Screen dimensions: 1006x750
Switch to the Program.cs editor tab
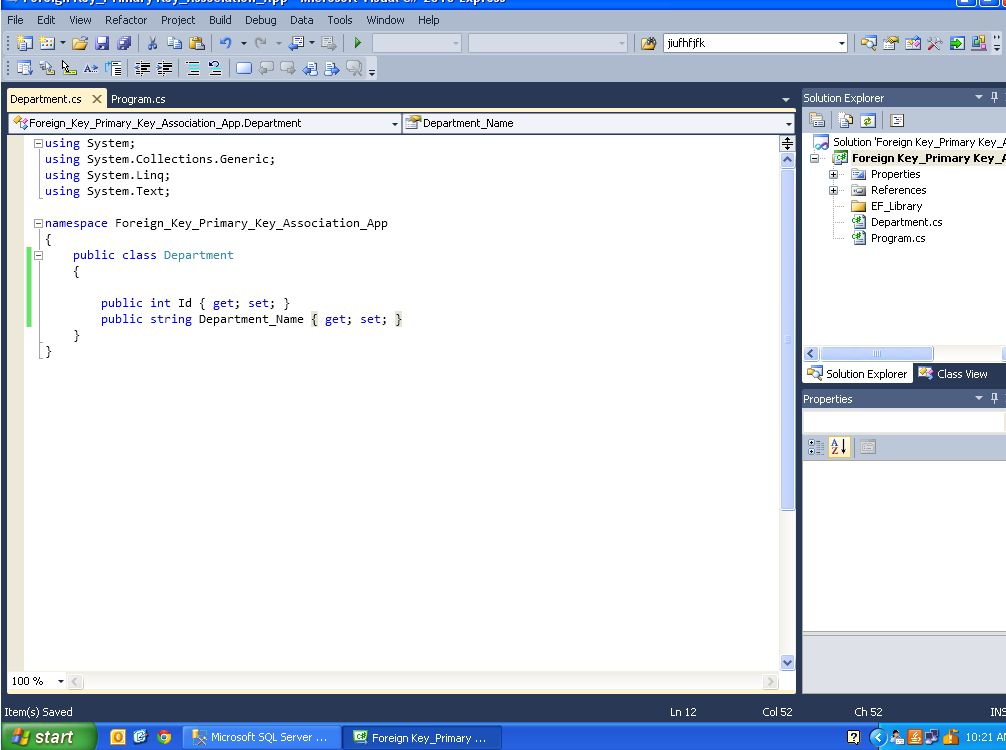(x=138, y=99)
